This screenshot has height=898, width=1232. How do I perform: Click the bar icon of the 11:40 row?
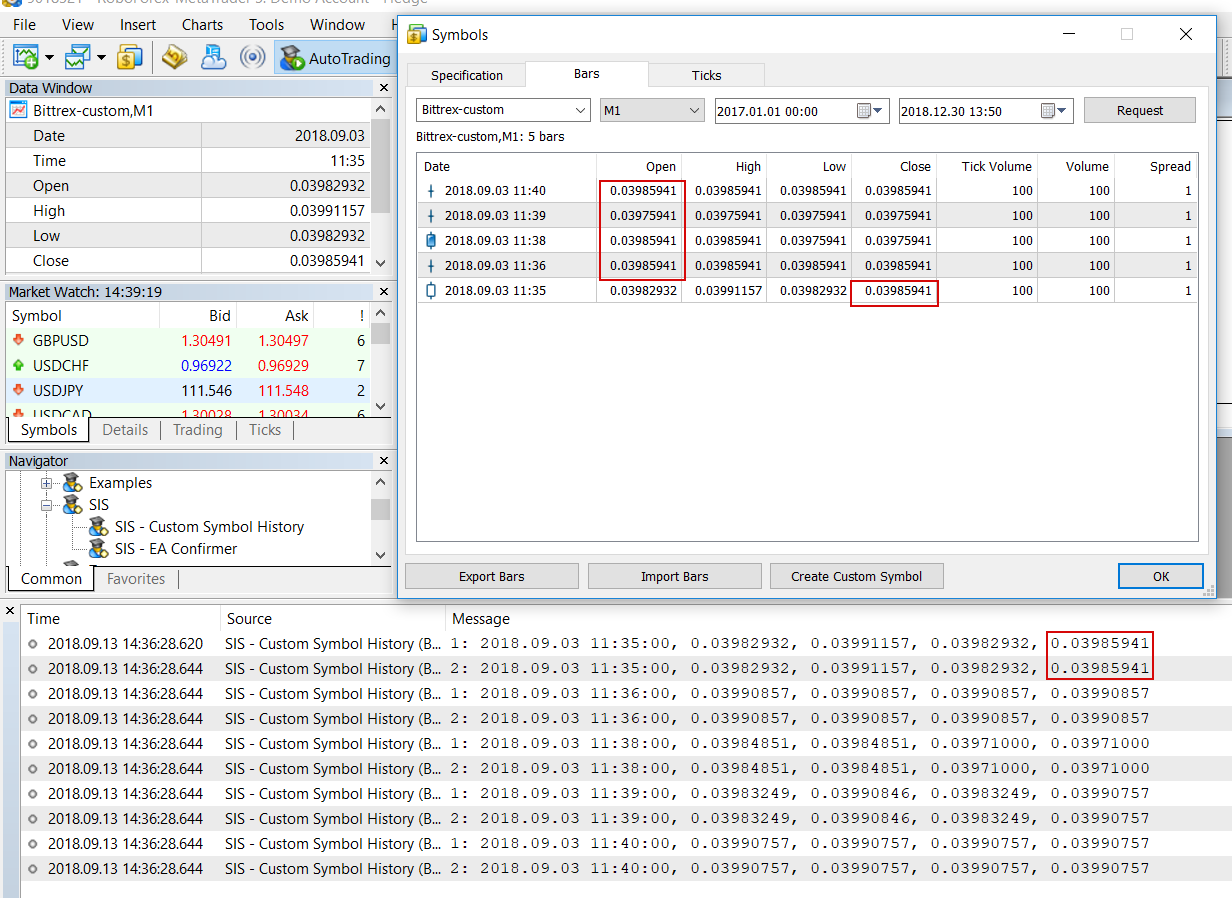coord(431,191)
